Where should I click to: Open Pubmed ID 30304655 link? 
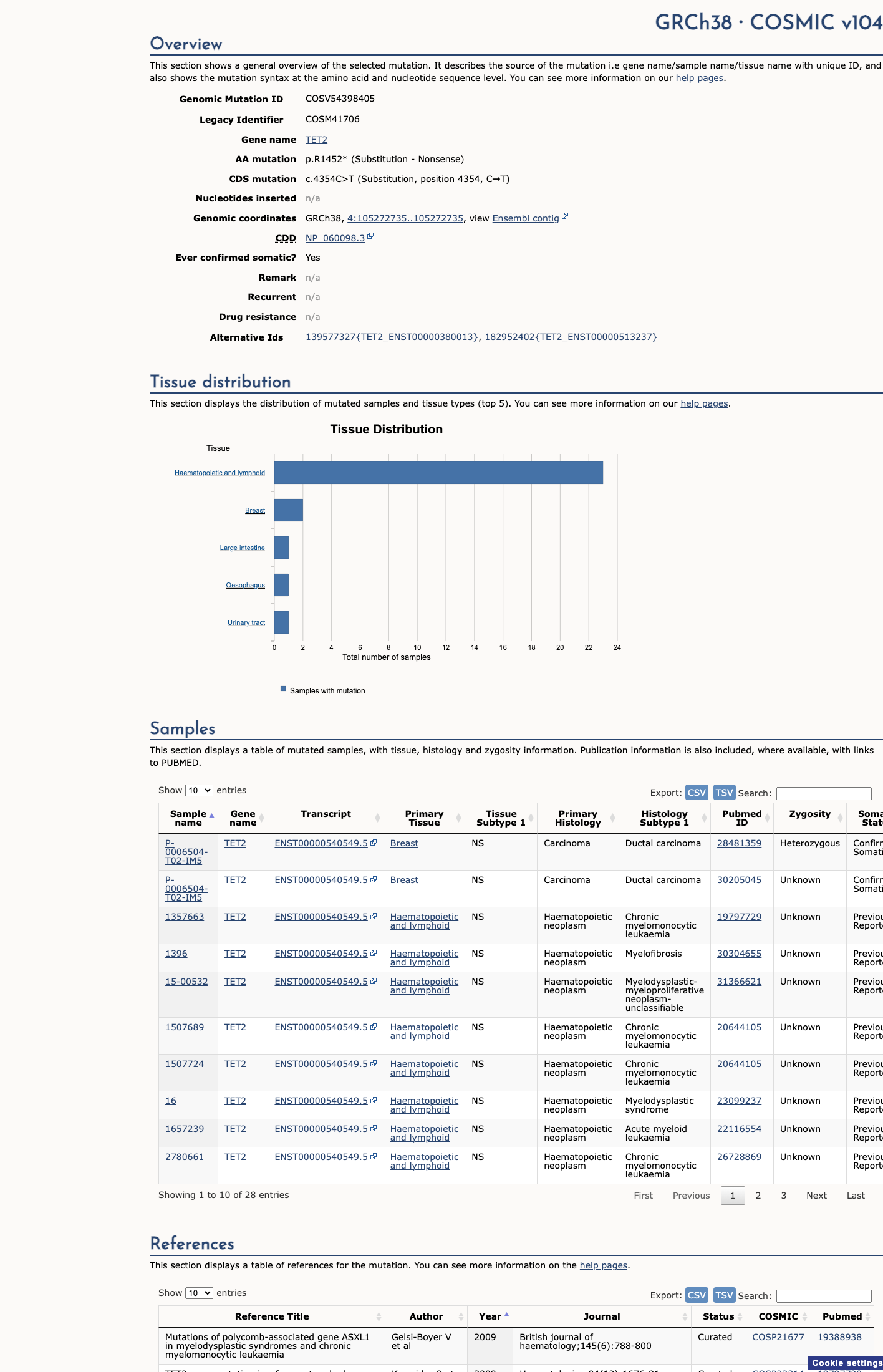tap(739, 954)
